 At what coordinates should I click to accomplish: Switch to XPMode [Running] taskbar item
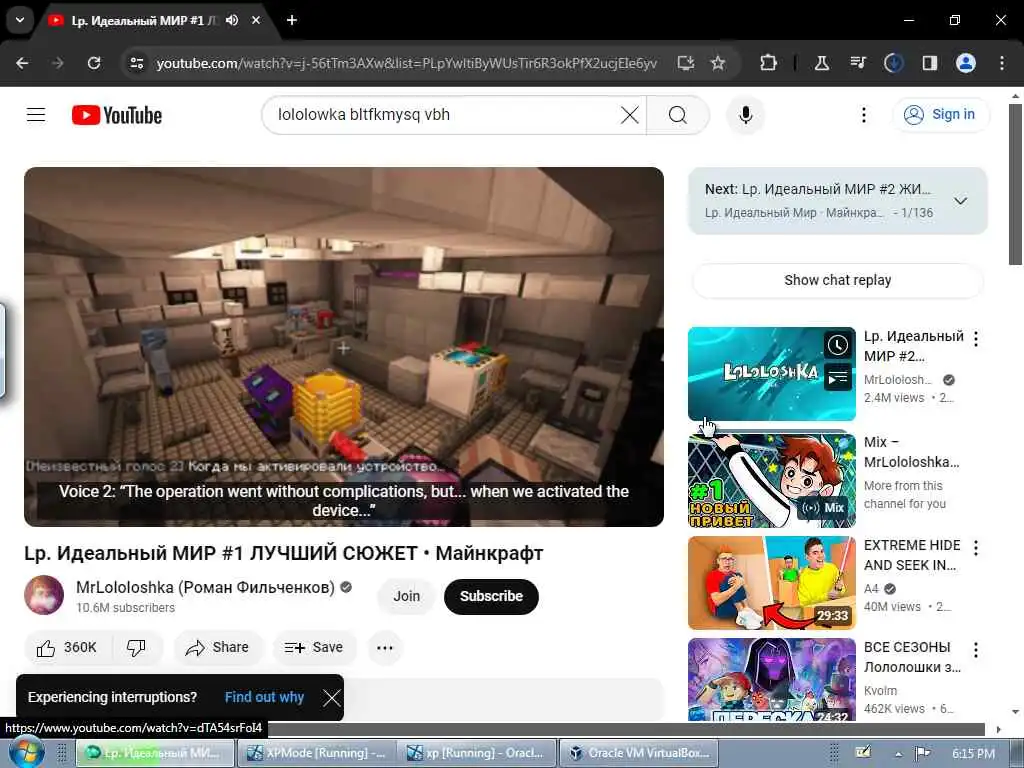point(315,753)
